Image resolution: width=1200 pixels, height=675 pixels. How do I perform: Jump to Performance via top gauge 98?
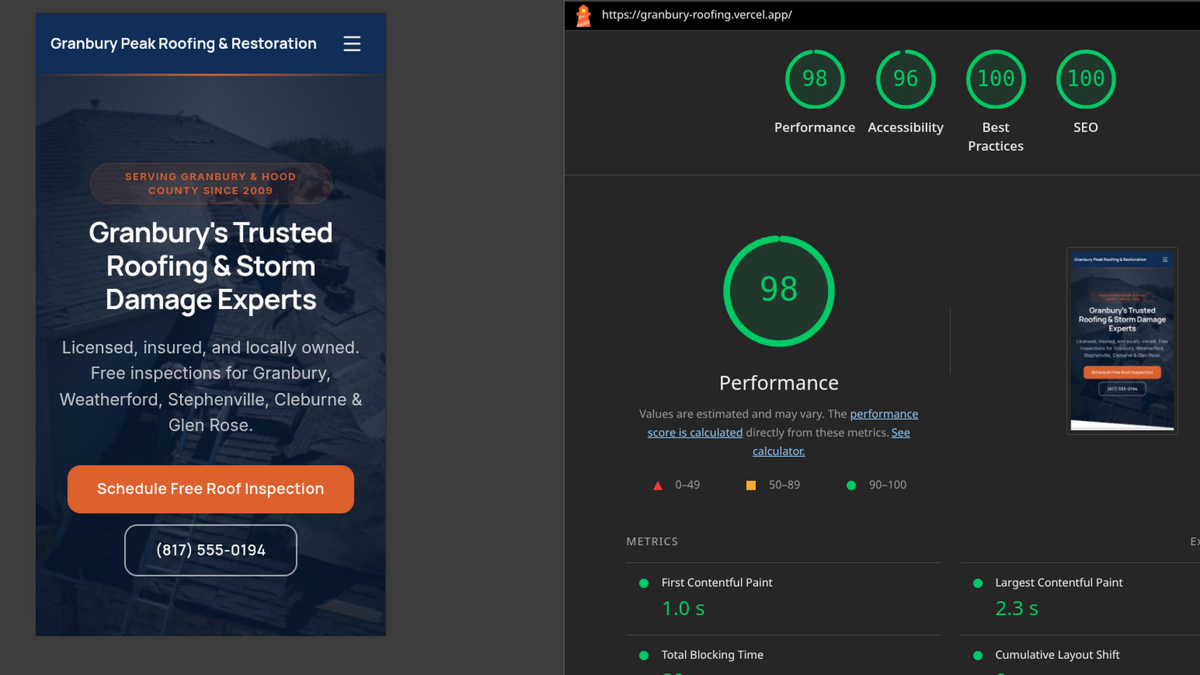(x=815, y=79)
